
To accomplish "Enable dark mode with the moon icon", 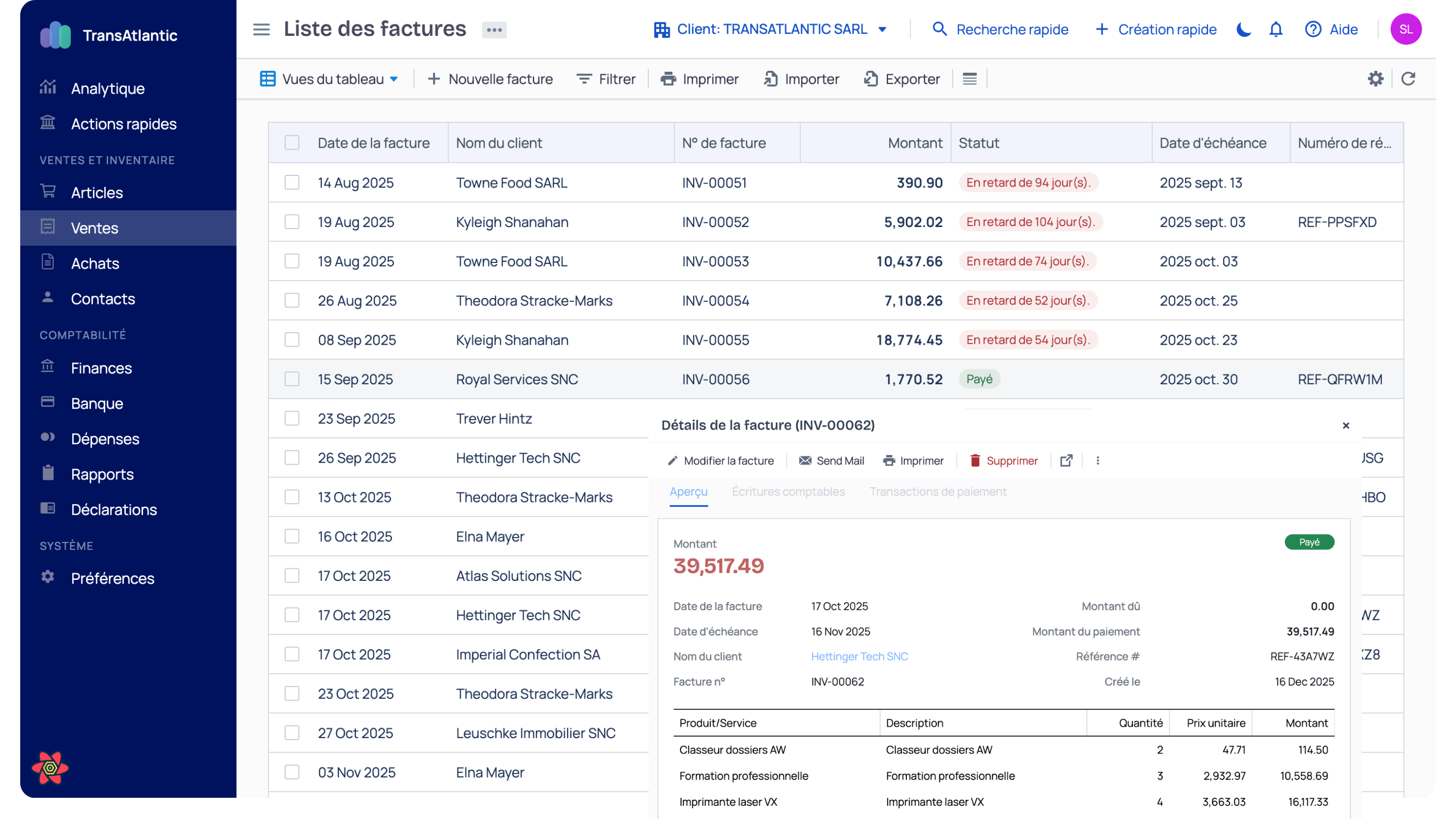I will tap(1243, 29).
